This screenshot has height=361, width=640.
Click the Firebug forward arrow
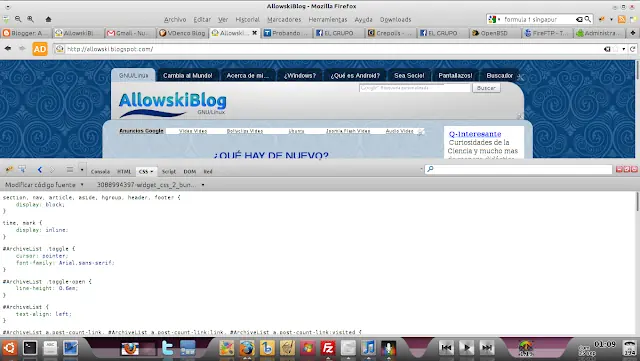[x=52, y=169]
